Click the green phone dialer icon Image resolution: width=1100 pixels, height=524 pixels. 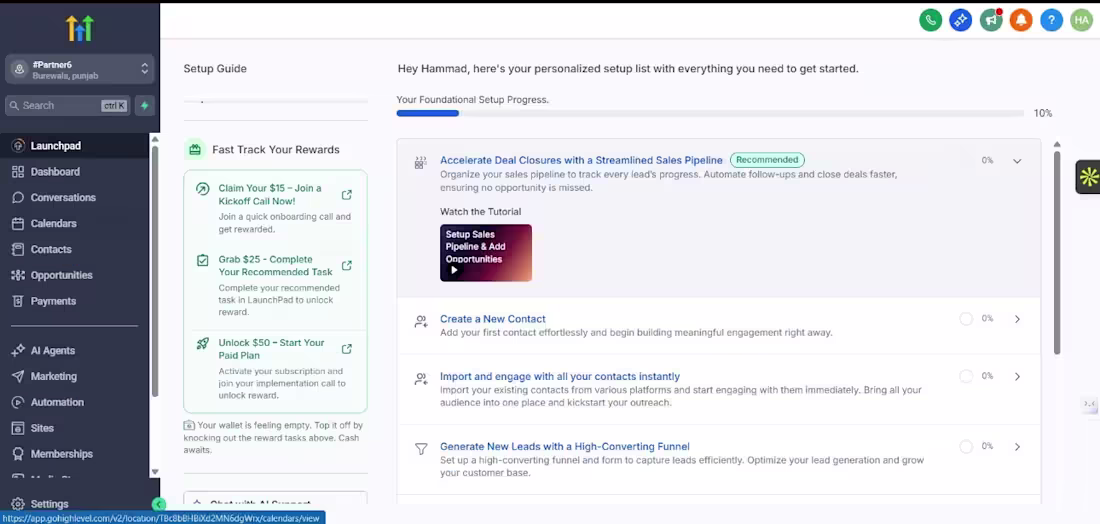(930, 20)
